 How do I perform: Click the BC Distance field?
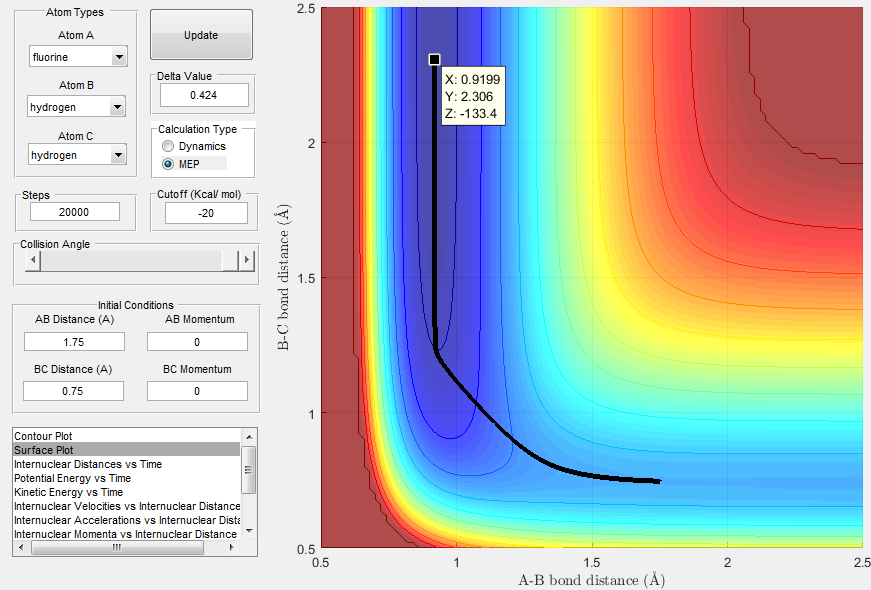click(x=73, y=391)
